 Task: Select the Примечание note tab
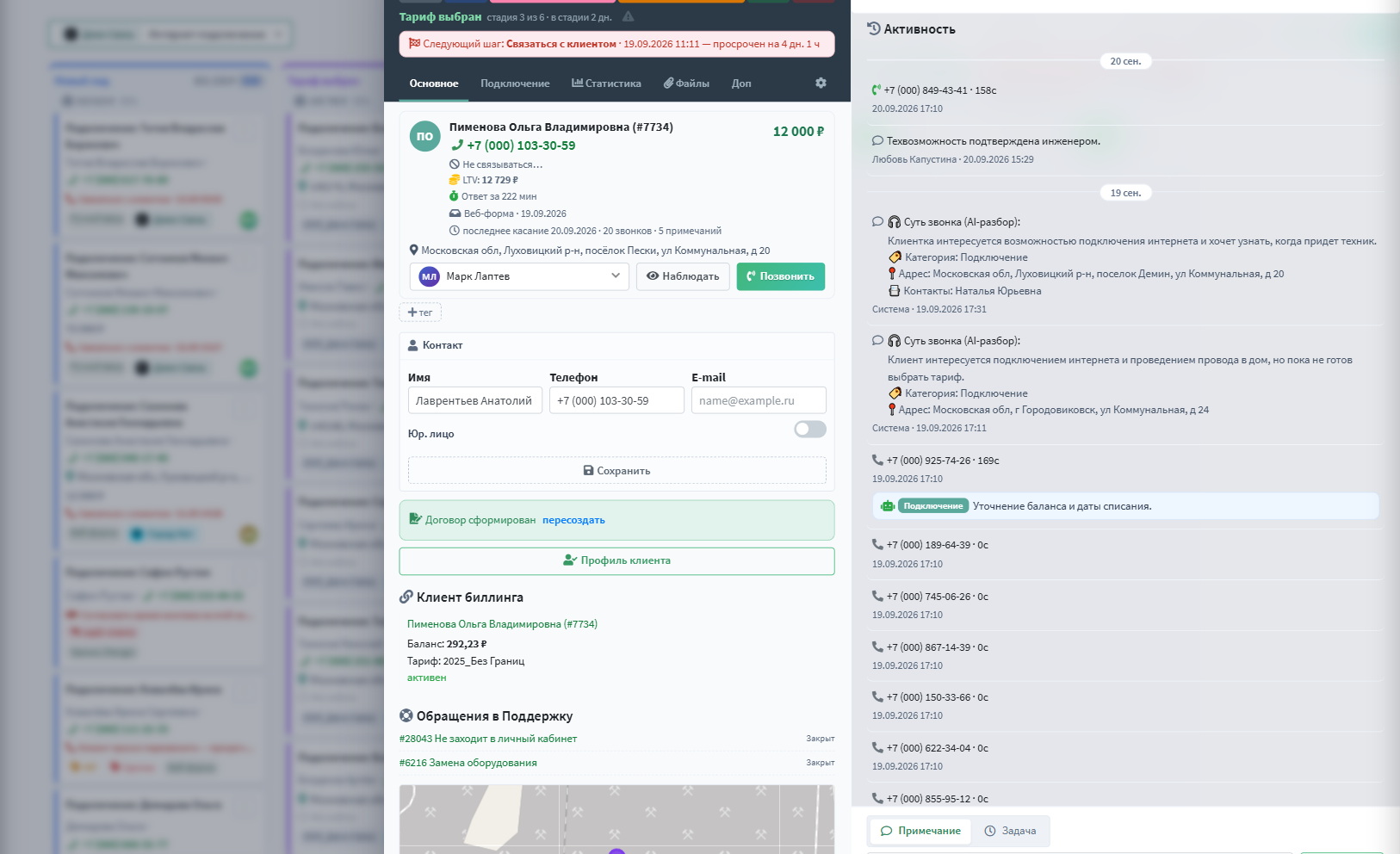point(920,831)
